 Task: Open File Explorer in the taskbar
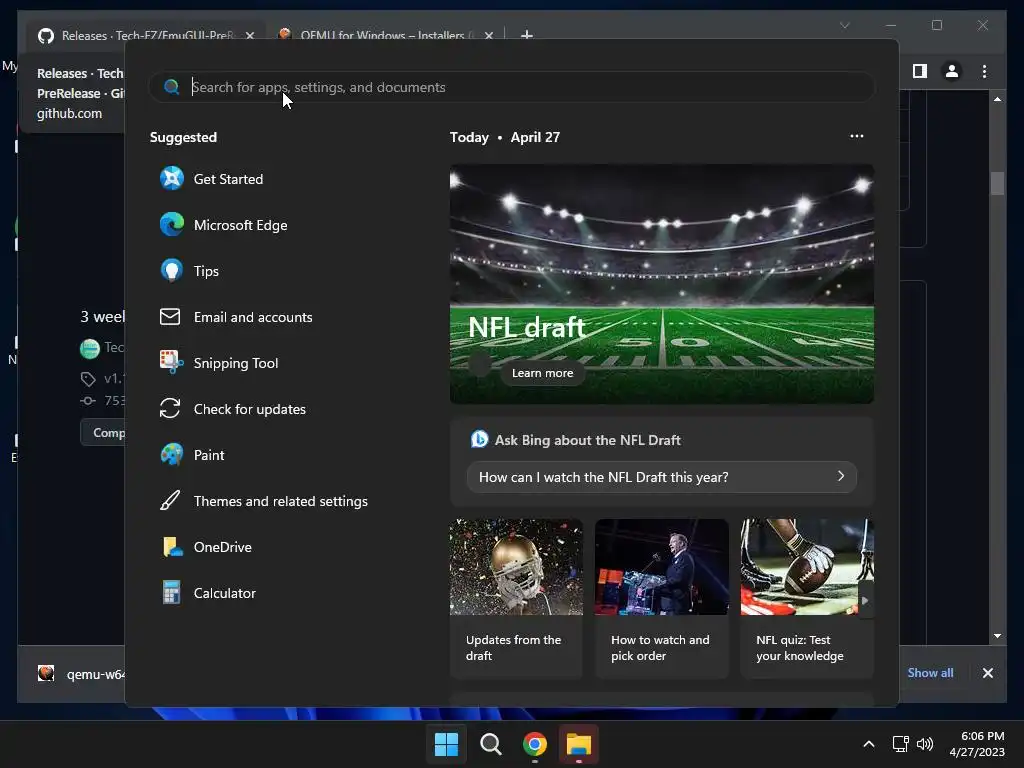coord(579,744)
